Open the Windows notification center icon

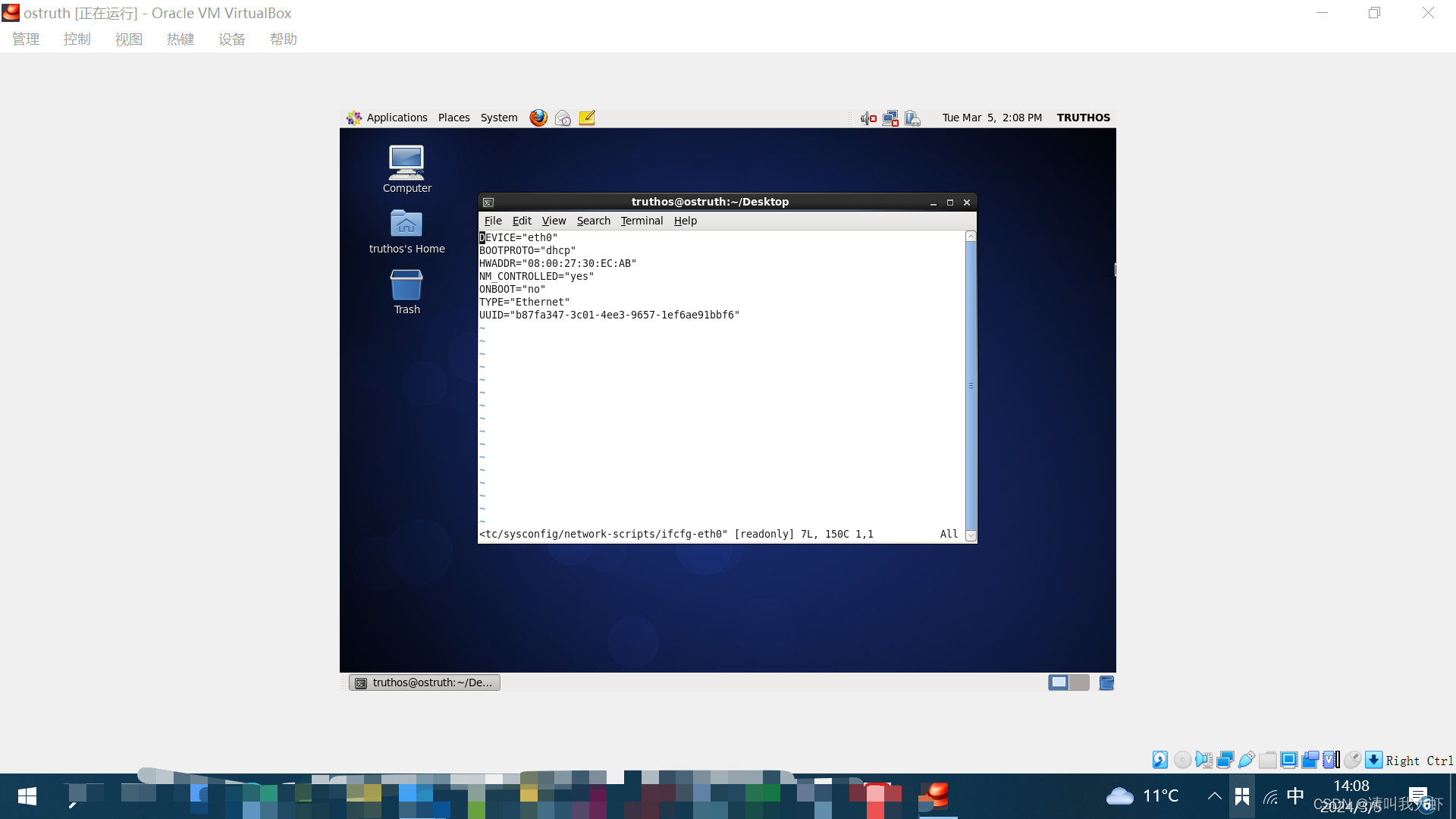click(1419, 796)
